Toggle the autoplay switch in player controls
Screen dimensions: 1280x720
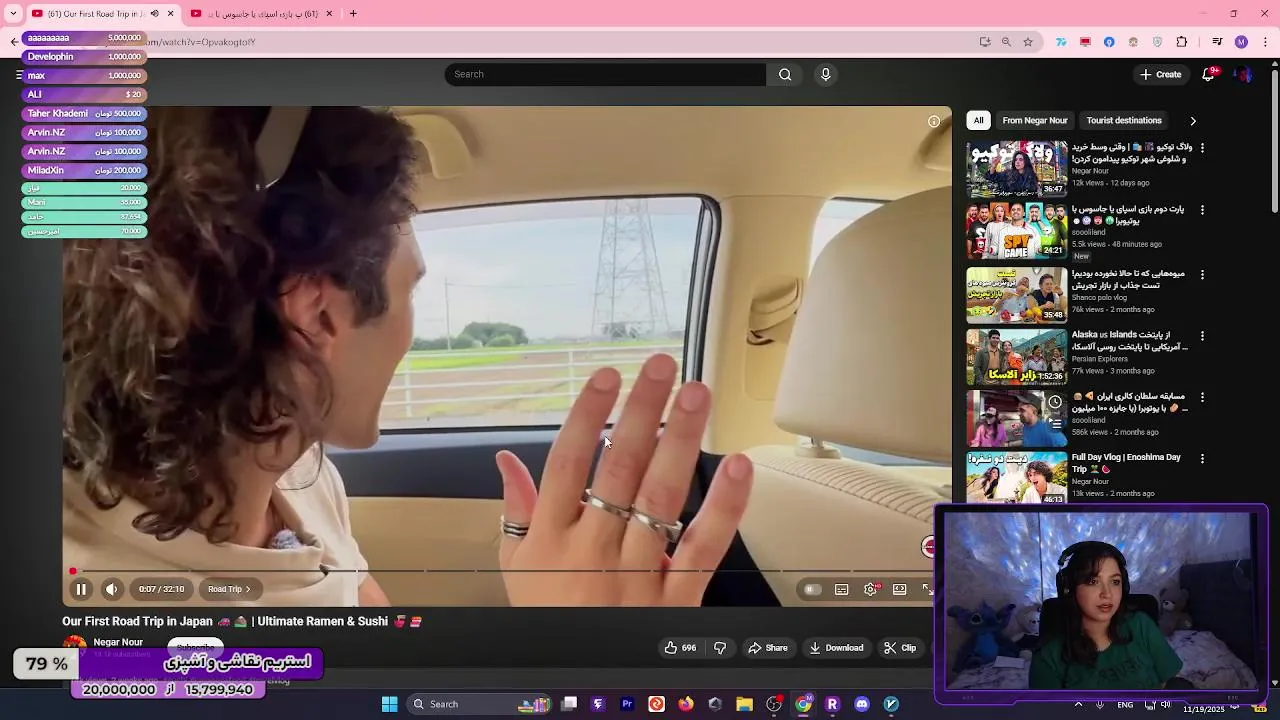[x=812, y=589]
